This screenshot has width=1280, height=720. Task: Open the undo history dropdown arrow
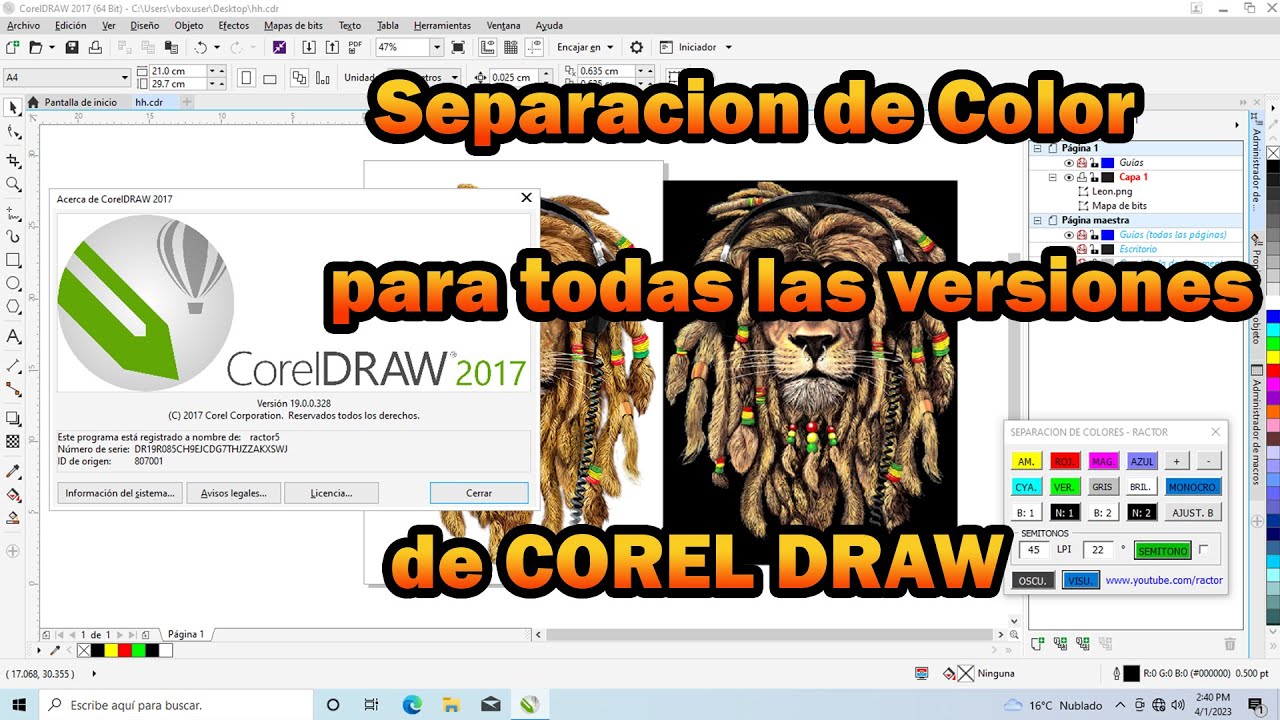tap(217, 47)
